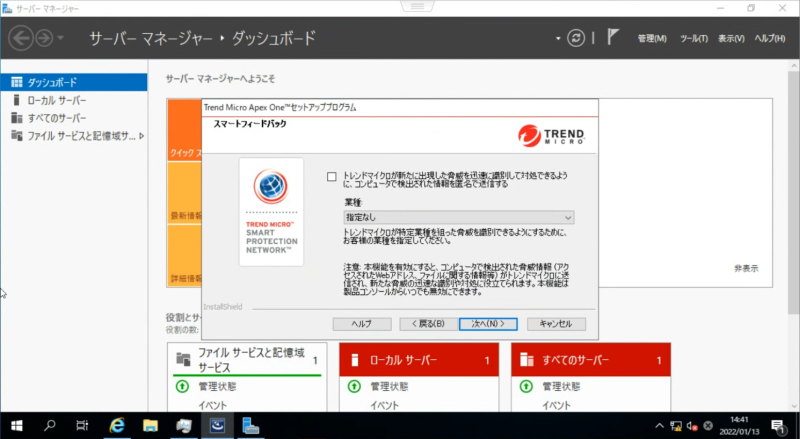Screen dimensions: 800x439
Task: Click the 最新情報 orange tab
Action: pyautogui.click(x=185, y=193)
